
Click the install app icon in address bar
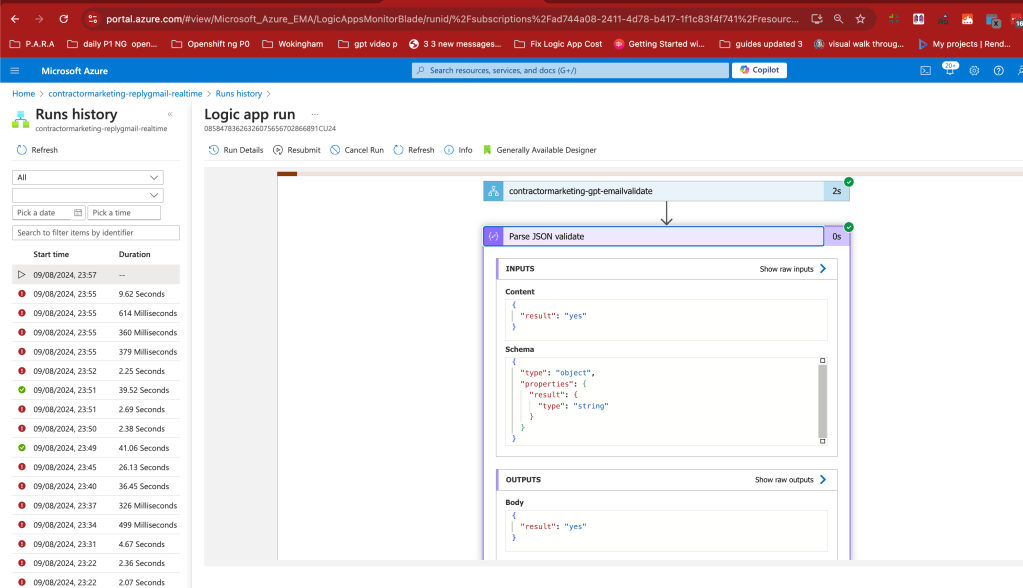click(816, 19)
